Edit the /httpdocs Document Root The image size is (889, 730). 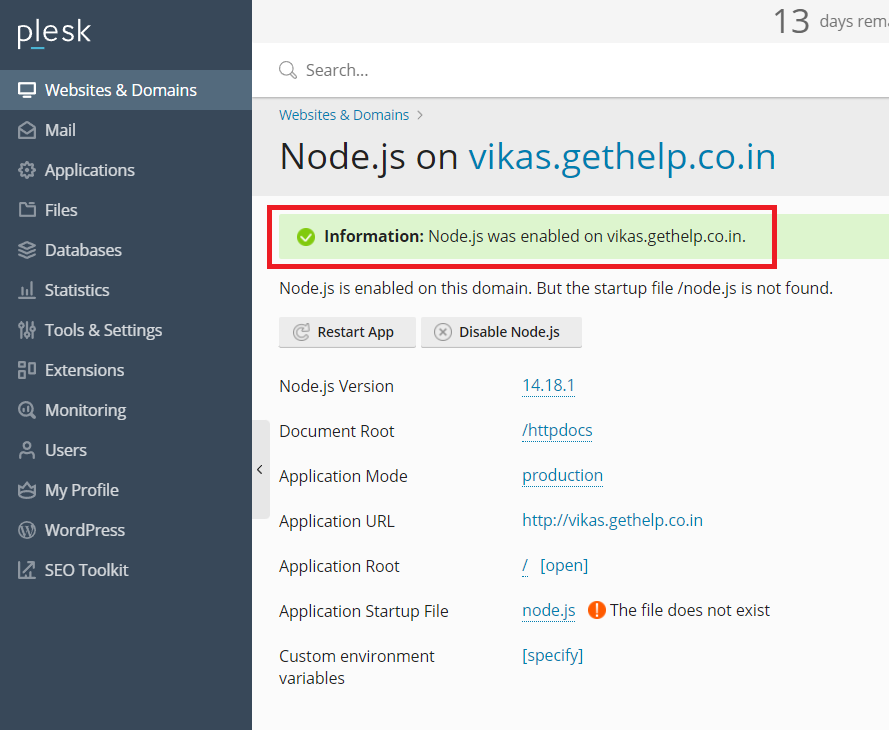(557, 431)
